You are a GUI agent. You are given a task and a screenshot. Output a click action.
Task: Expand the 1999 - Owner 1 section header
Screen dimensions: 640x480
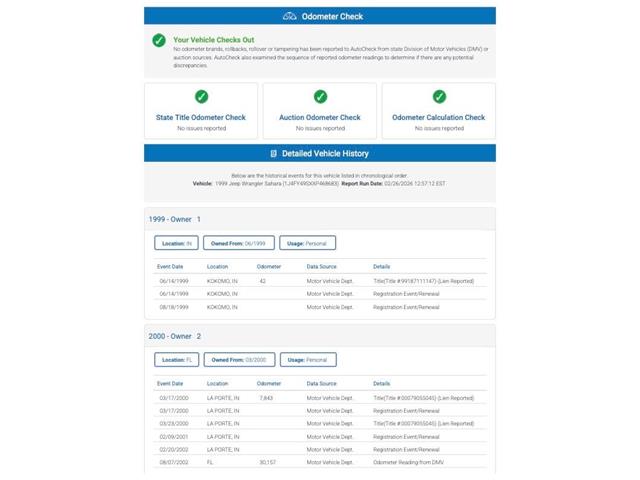pos(320,219)
